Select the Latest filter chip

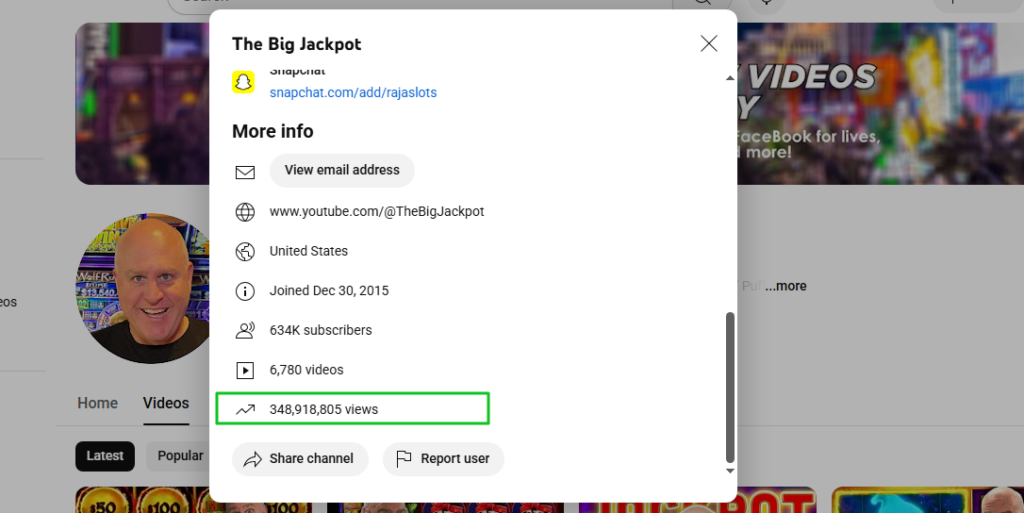click(105, 456)
